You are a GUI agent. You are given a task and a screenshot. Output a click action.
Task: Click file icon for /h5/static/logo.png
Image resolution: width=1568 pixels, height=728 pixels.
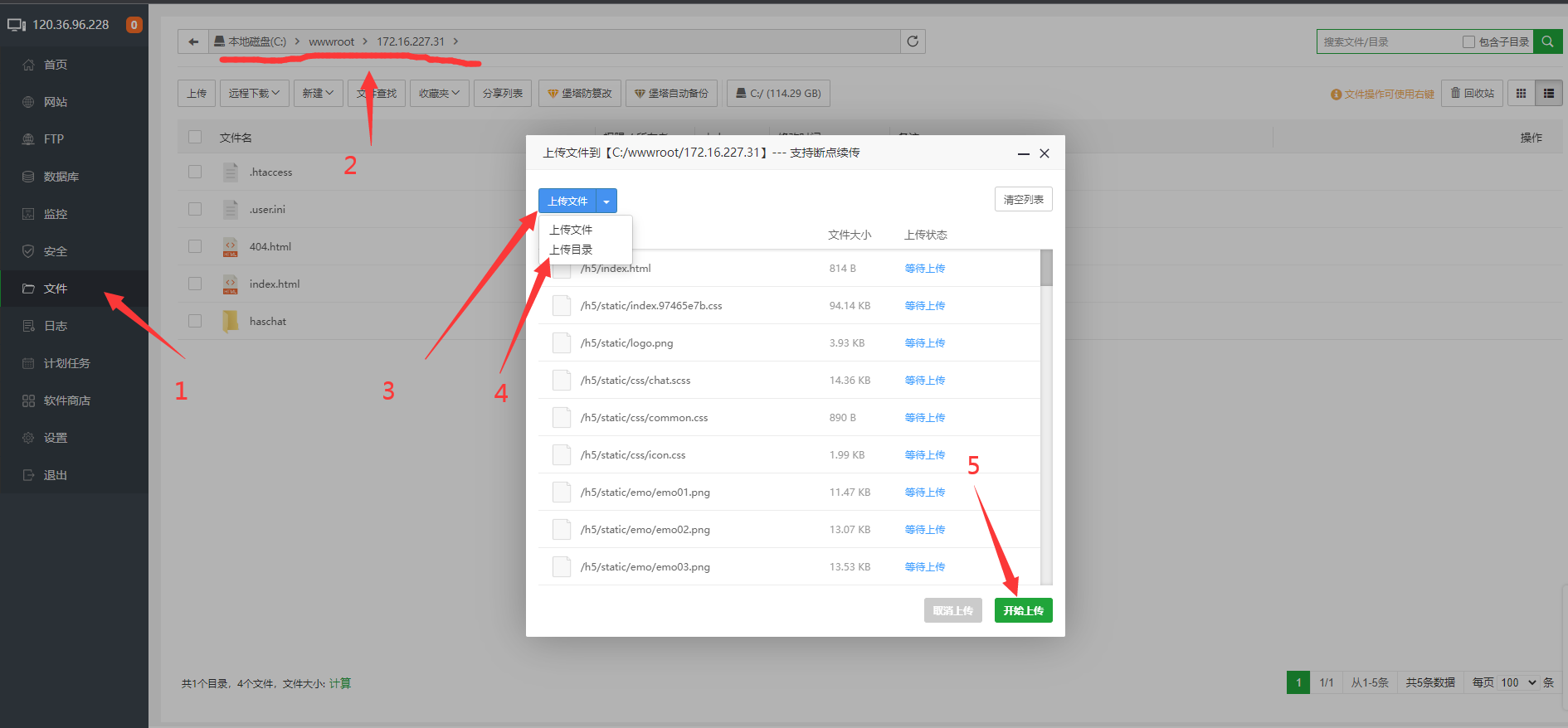coord(562,342)
